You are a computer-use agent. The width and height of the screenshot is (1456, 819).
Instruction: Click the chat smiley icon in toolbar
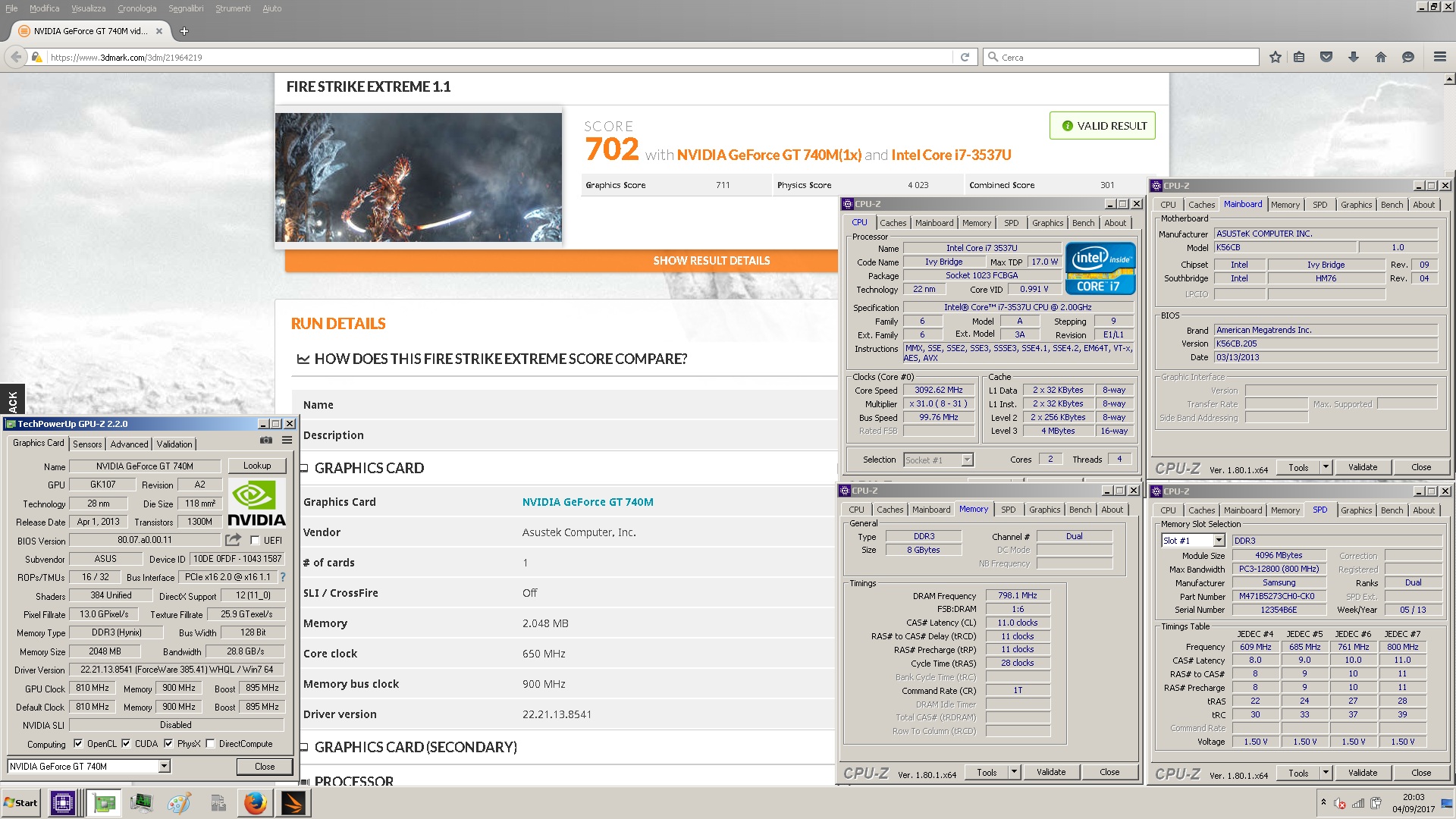pyautogui.click(x=1408, y=57)
